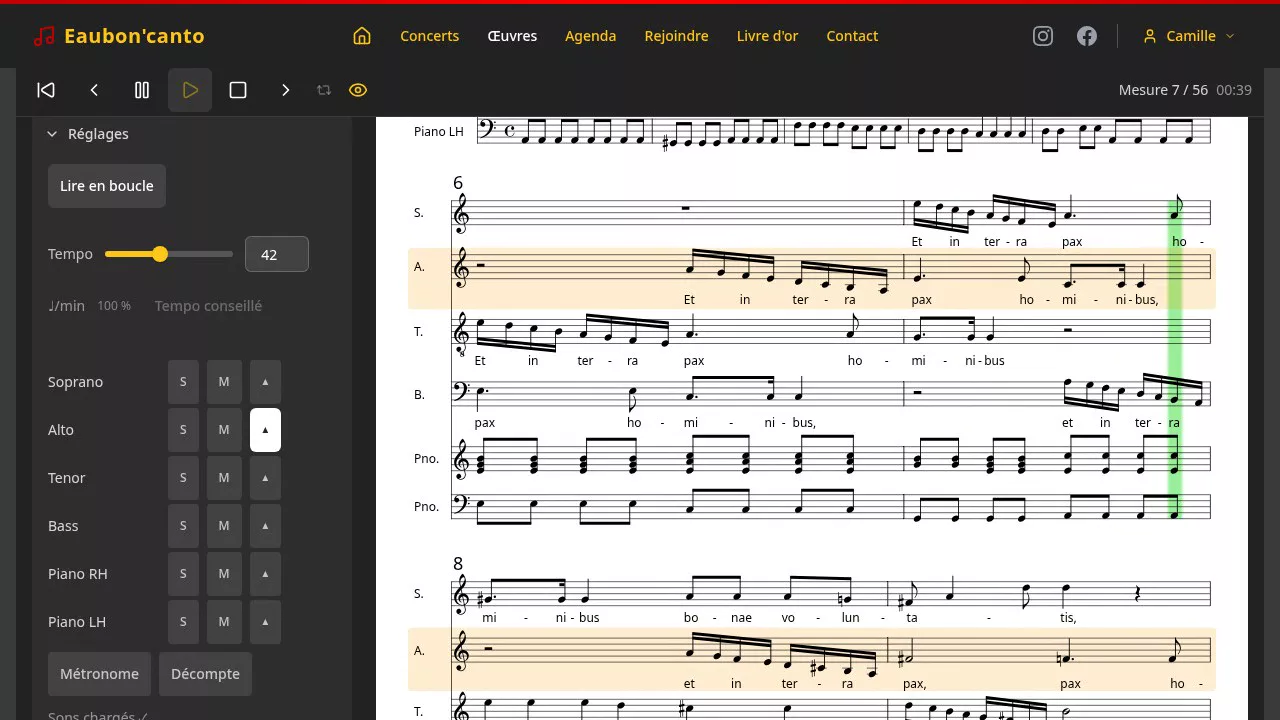Toggle Bass triangle highlight button
Image resolution: width=1280 pixels, height=720 pixels.
click(265, 526)
